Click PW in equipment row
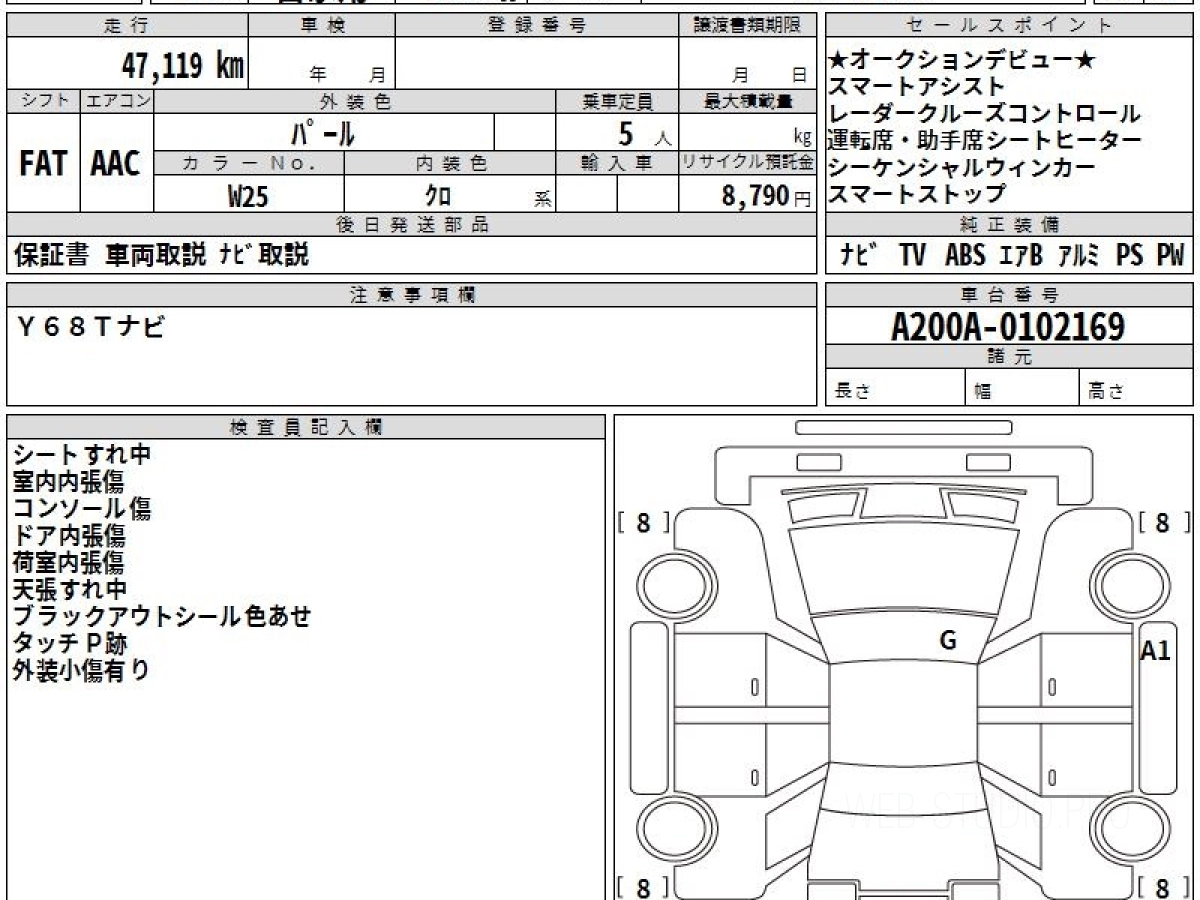Viewport: 1200px width, 900px height. coord(1170,256)
